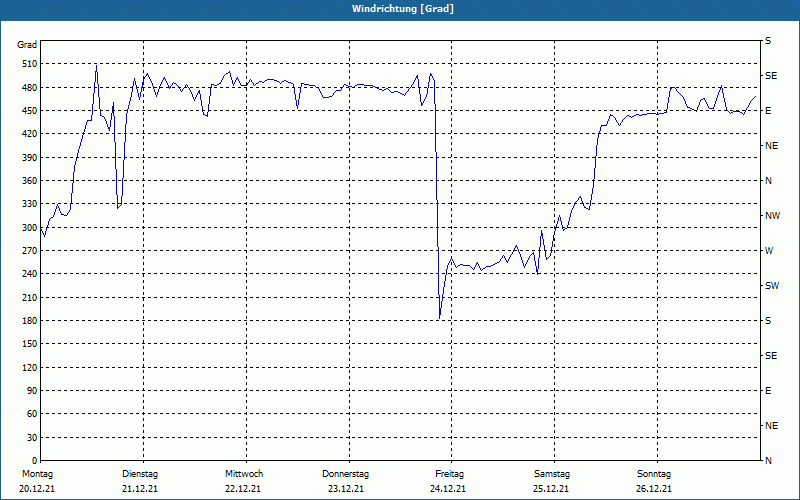The height and width of the screenshot is (500, 800).
Task: Click the "Mittwoch" day label
Action: tap(244, 474)
